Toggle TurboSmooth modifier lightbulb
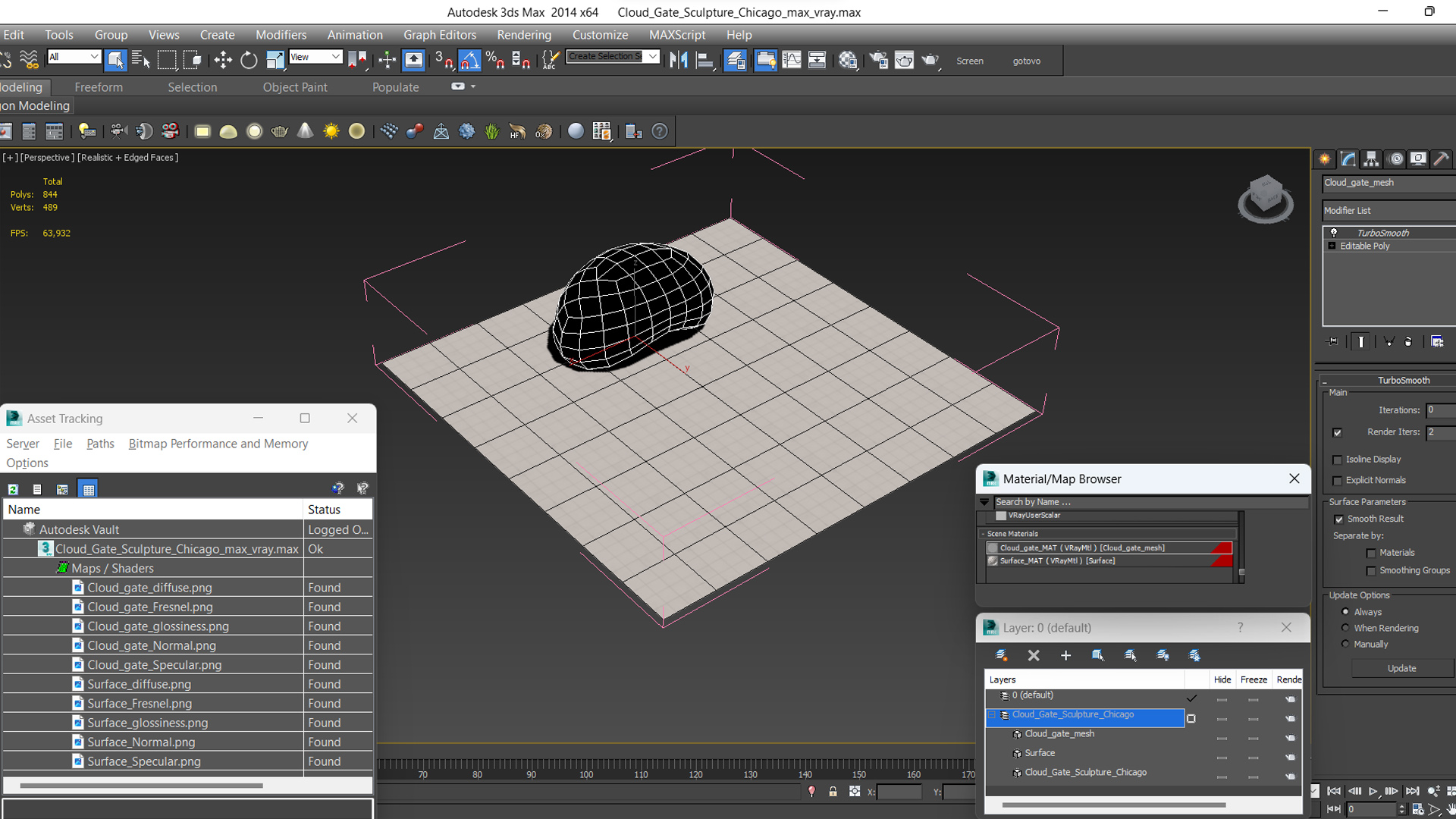 1333,233
